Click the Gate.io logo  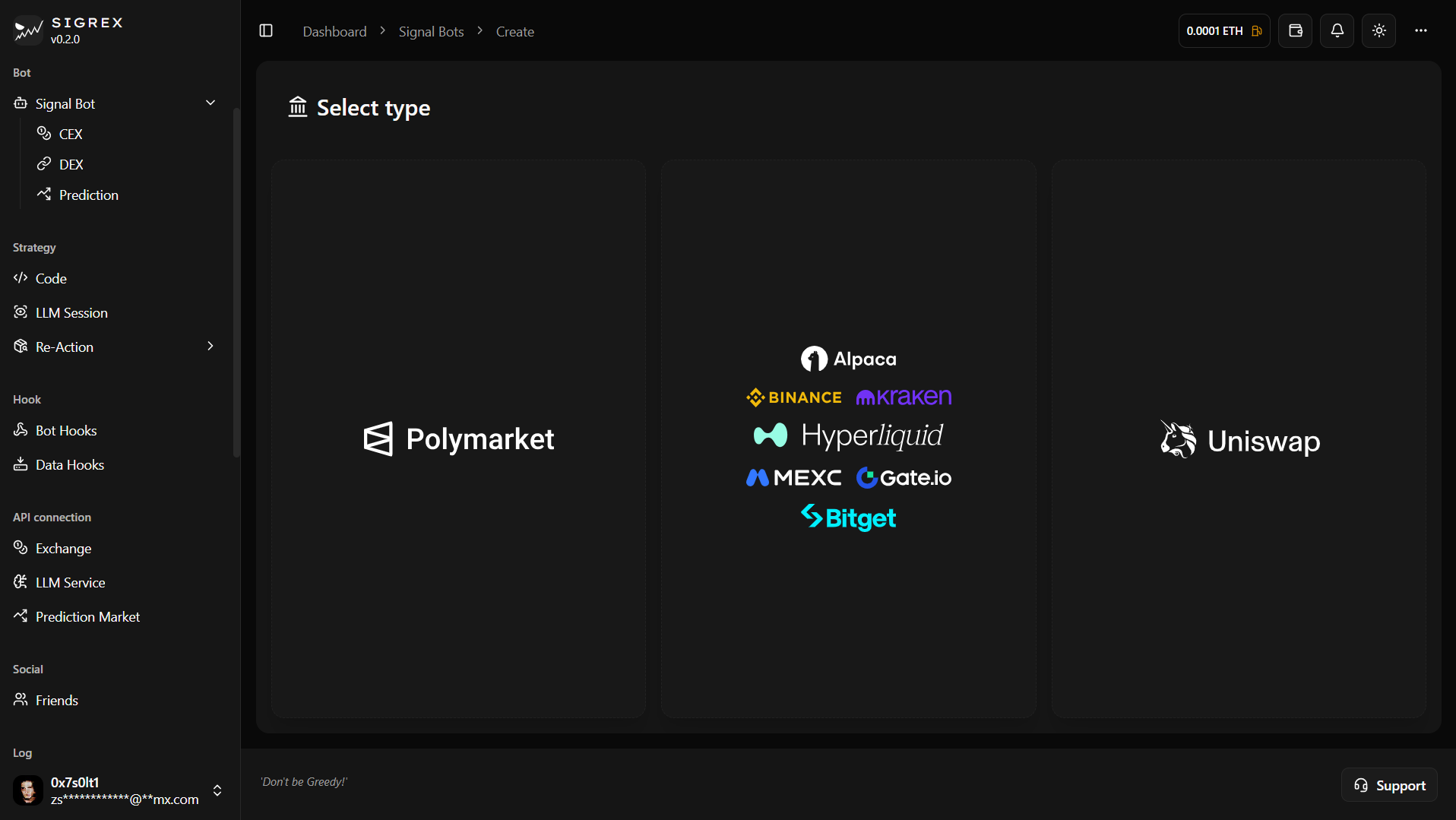904,477
